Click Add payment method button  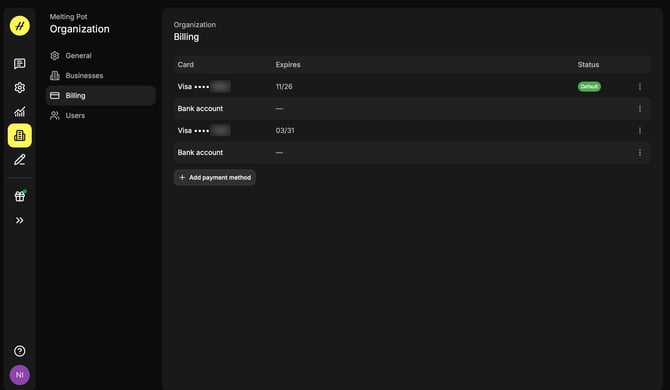click(215, 177)
